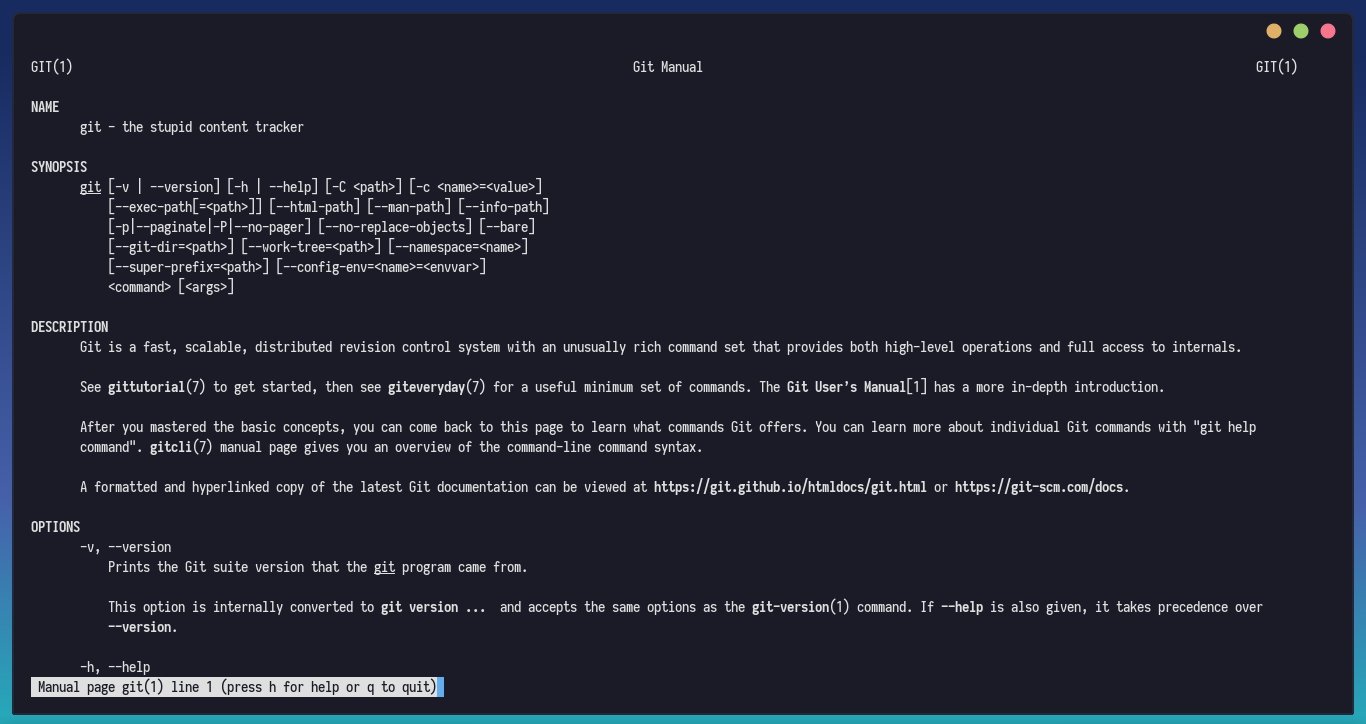Click the status bar showing line 1

[x=237, y=687]
